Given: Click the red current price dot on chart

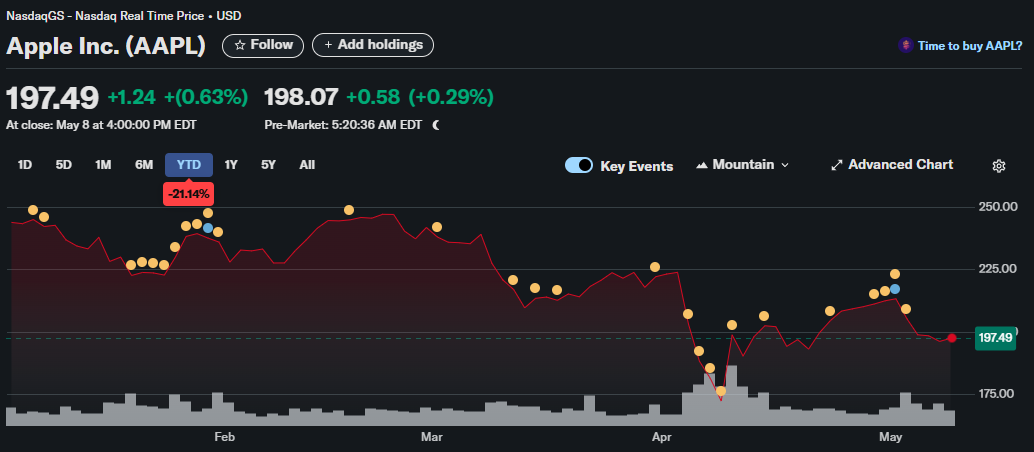Looking at the screenshot, I should [952, 338].
